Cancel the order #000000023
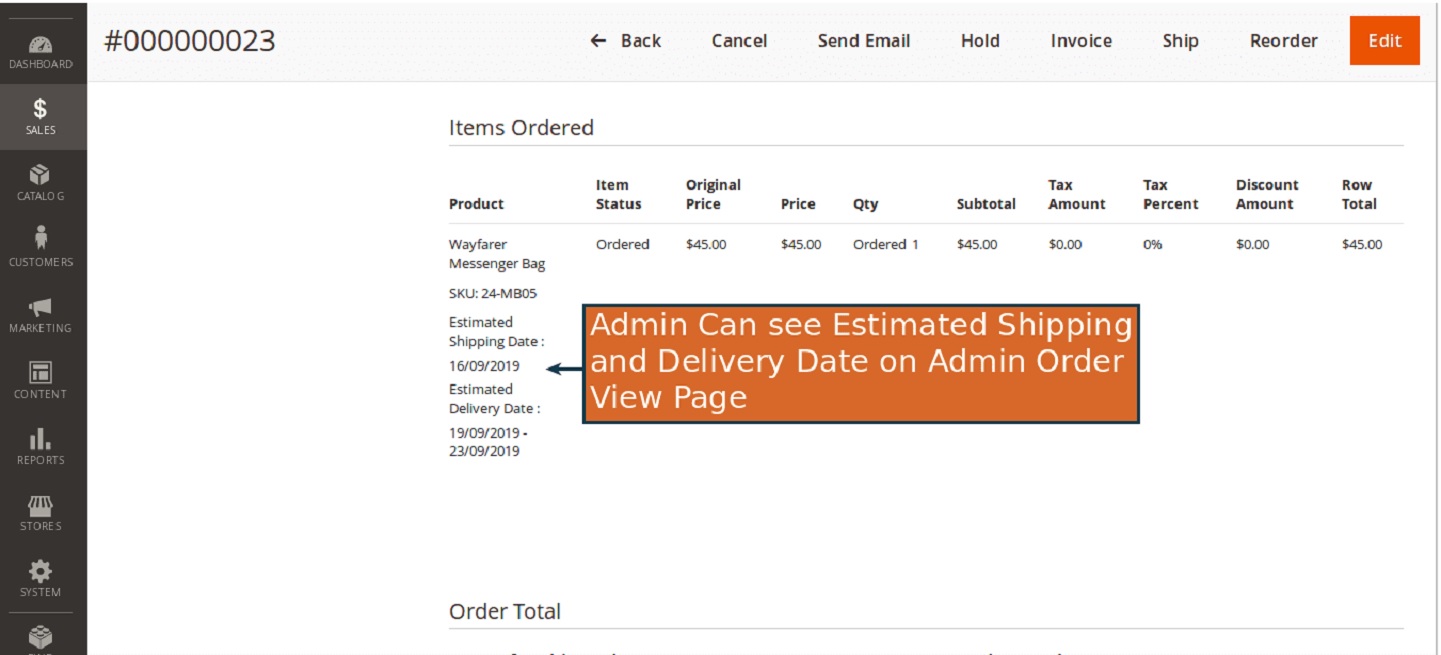Image resolution: width=1441 pixels, height=655 pixels. (738, 41)
